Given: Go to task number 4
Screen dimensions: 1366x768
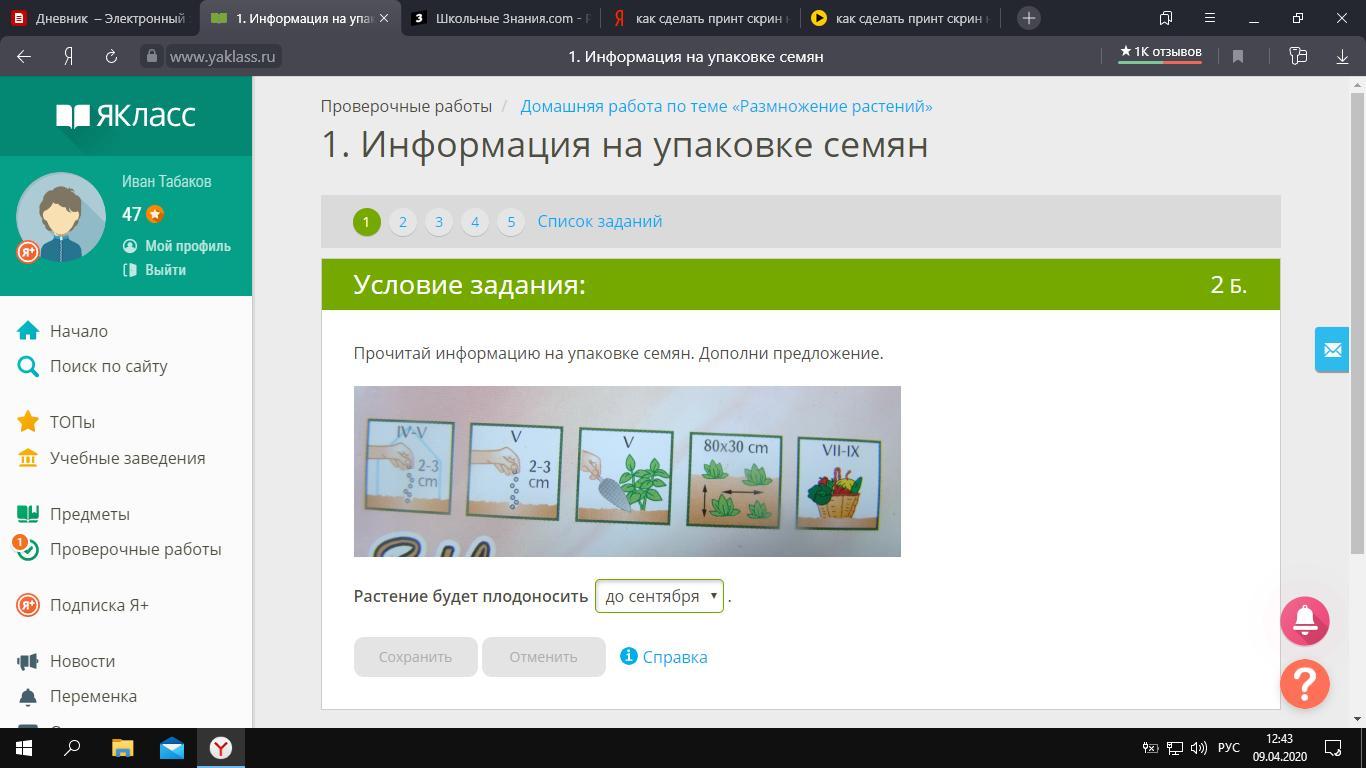Looking at the screenshot, I should (475, 222).
